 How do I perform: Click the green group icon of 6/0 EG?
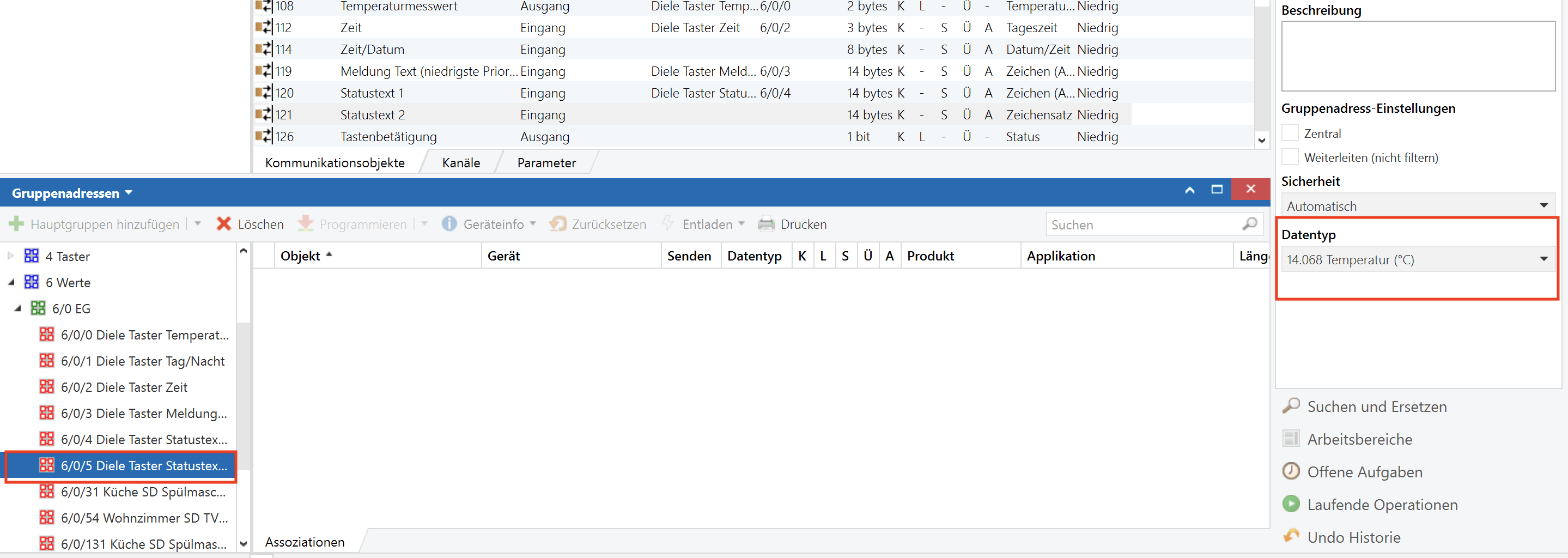(38, 308)
